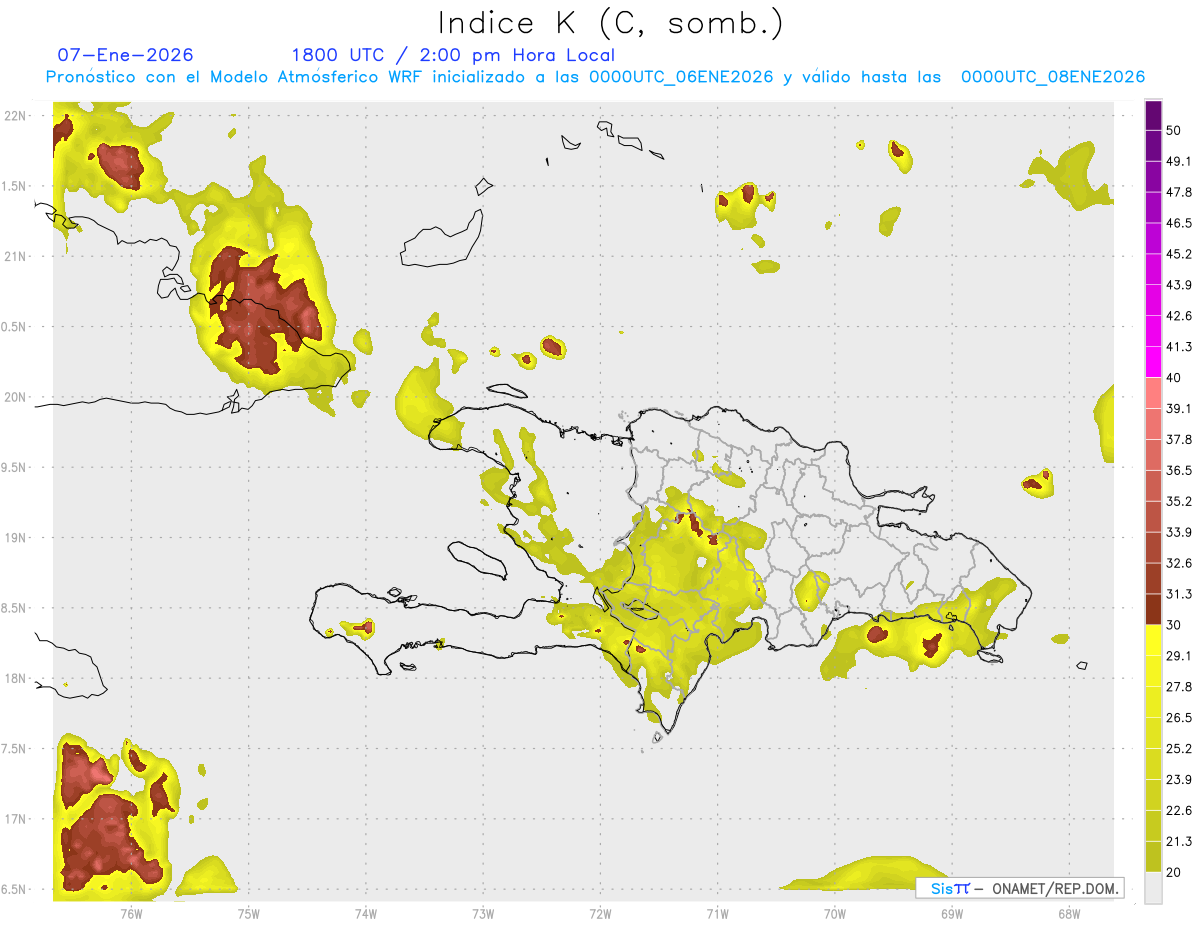Click the legend value '45.2'
Viewport: 1200px width, 927px height.
[1178, 254]
